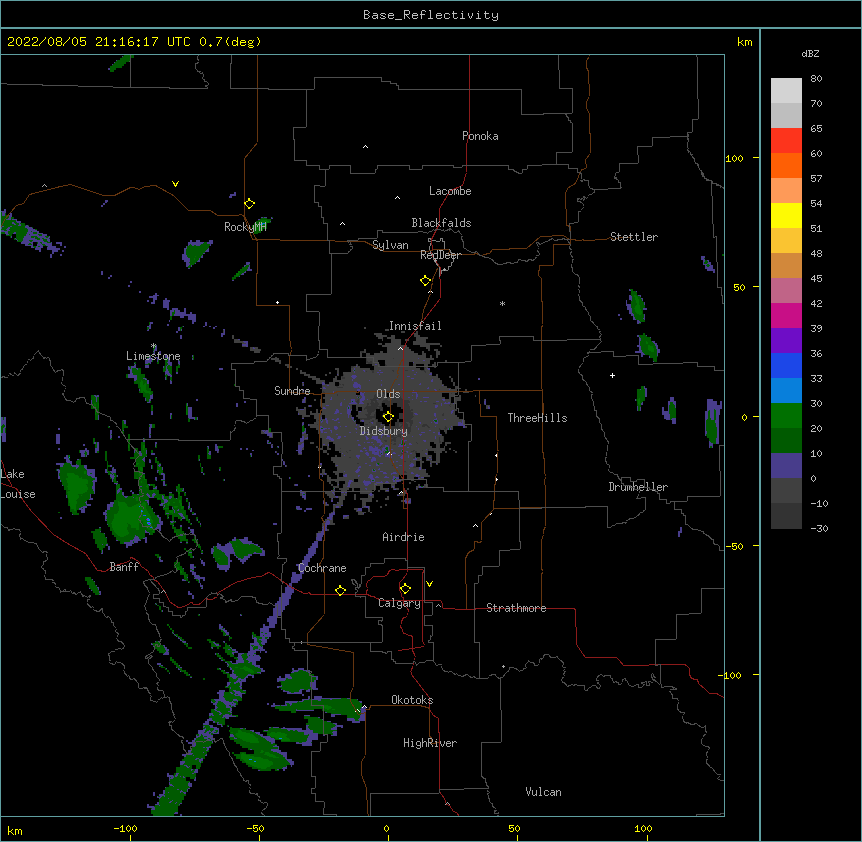Select the Airdrie town label

pyautogui.click(x=403, y=537)
